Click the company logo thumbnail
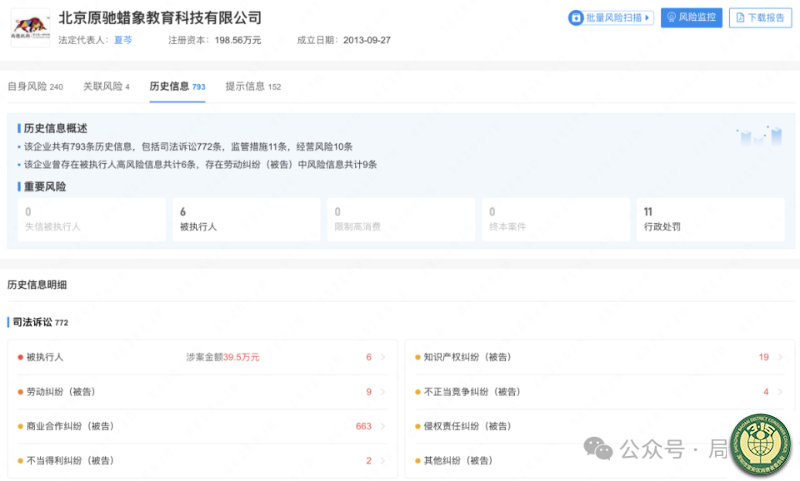 [x=31, y=28]
